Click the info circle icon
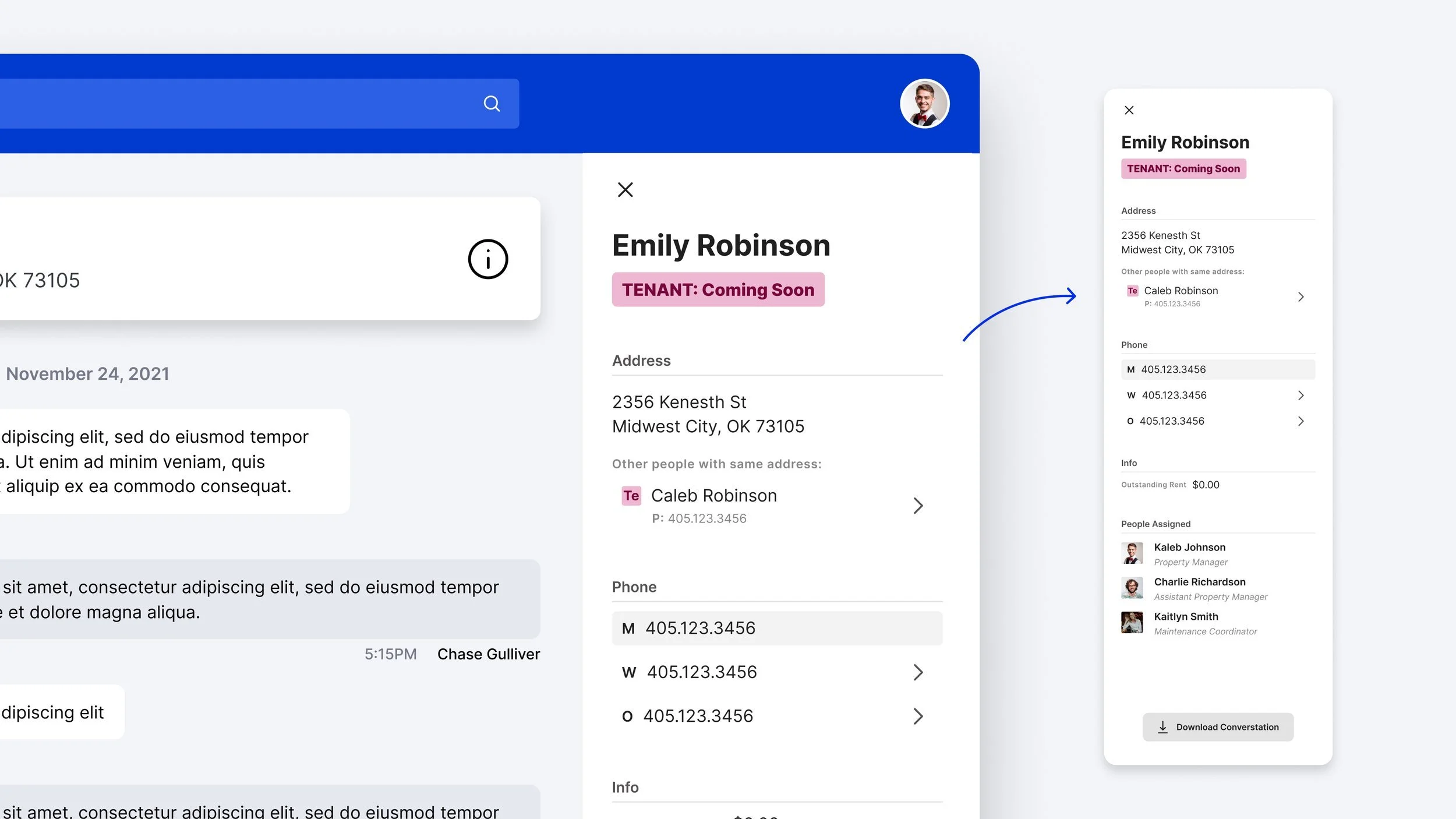The image size is (1456, 819). [488, 259]
